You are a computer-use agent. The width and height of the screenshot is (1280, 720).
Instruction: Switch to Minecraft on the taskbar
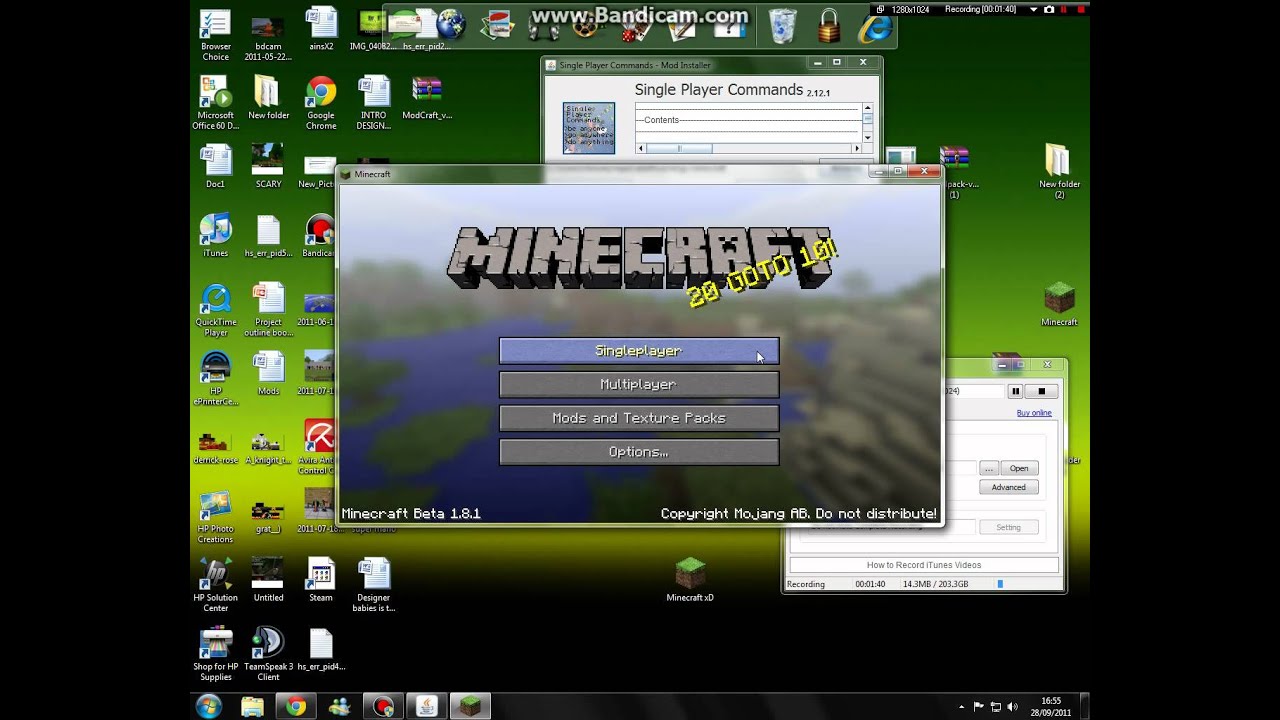coord(470,706)
